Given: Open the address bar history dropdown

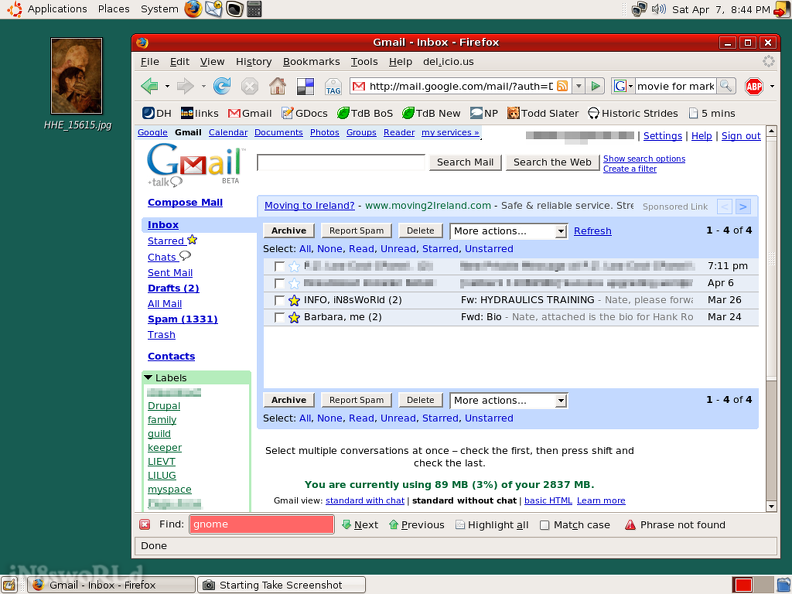Looking at the screenshot, I should (x=579, y=86).
